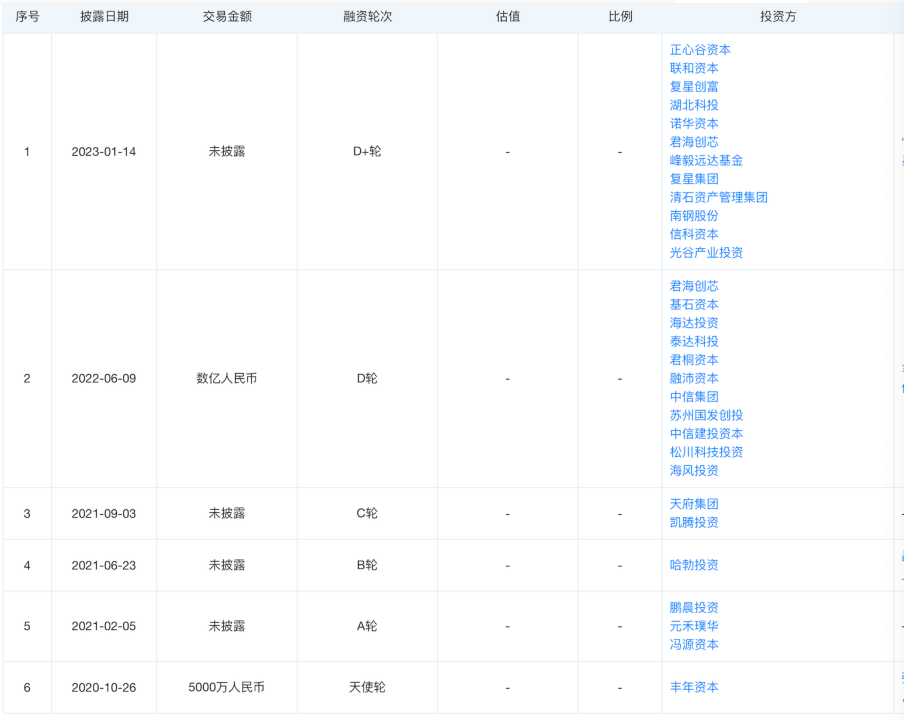
Task: Click the 投资方 column header
Action: tap(777, 17)
